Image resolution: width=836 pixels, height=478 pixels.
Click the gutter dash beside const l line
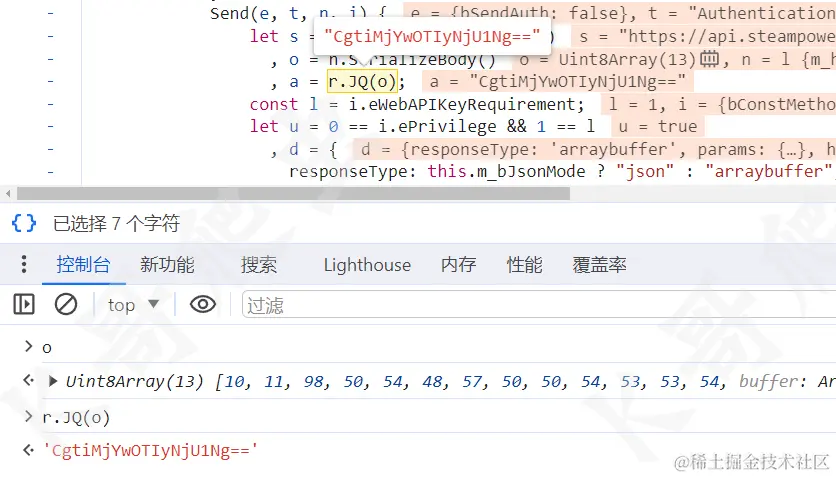coord(51,104)
